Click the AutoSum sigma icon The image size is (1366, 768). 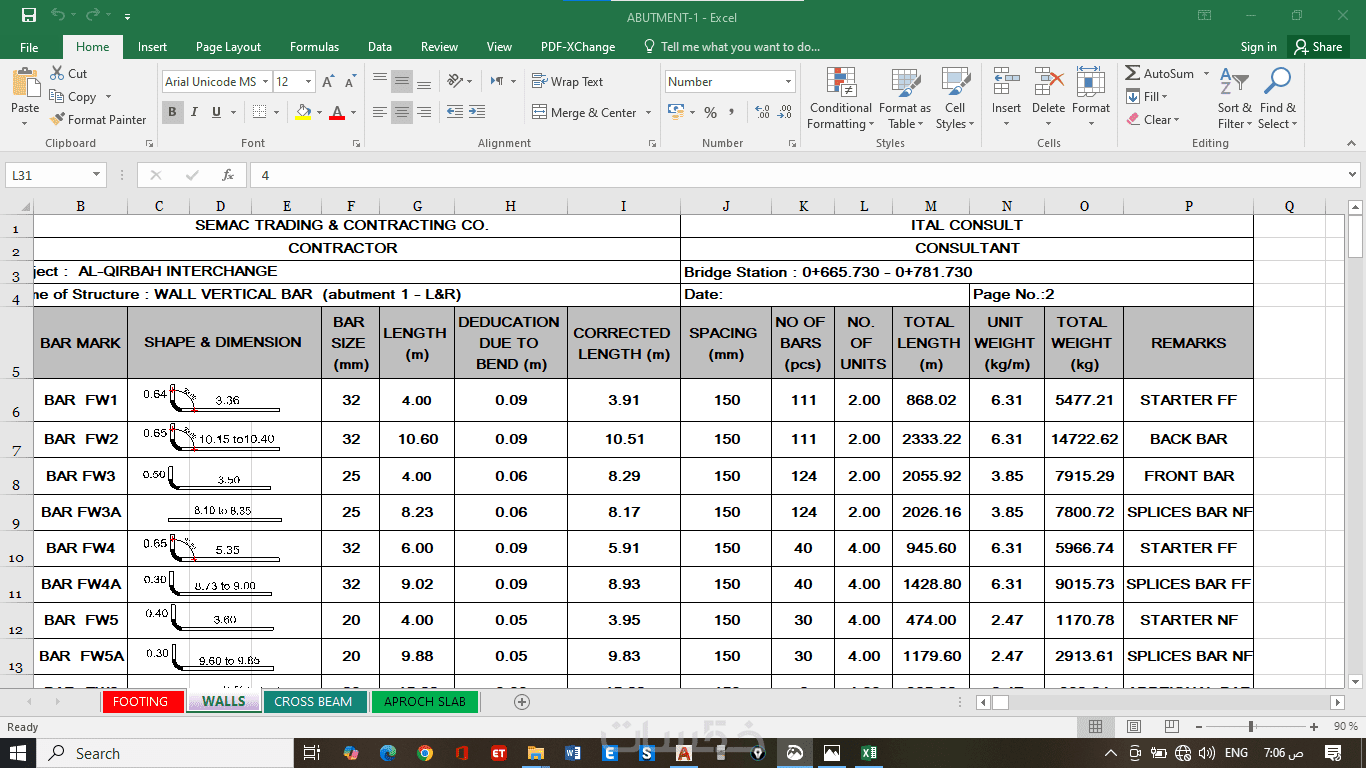1133,74
